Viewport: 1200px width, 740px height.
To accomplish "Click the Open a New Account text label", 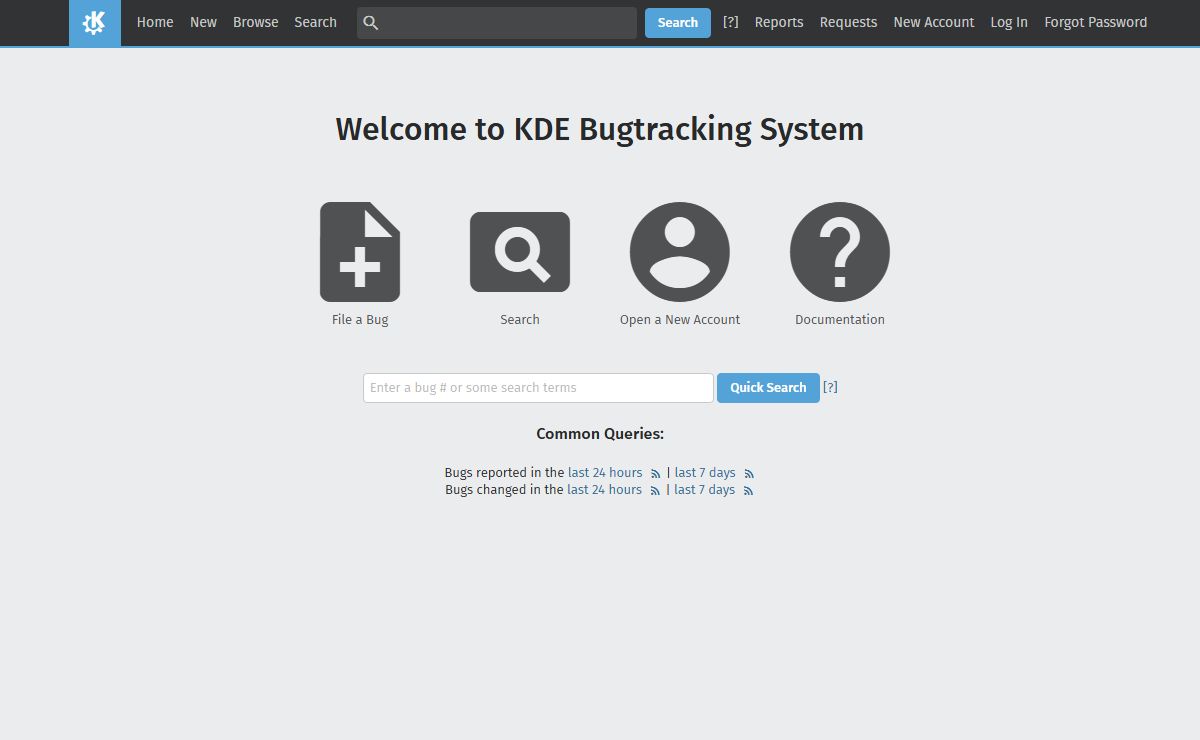I will click(x=680, y=320).
